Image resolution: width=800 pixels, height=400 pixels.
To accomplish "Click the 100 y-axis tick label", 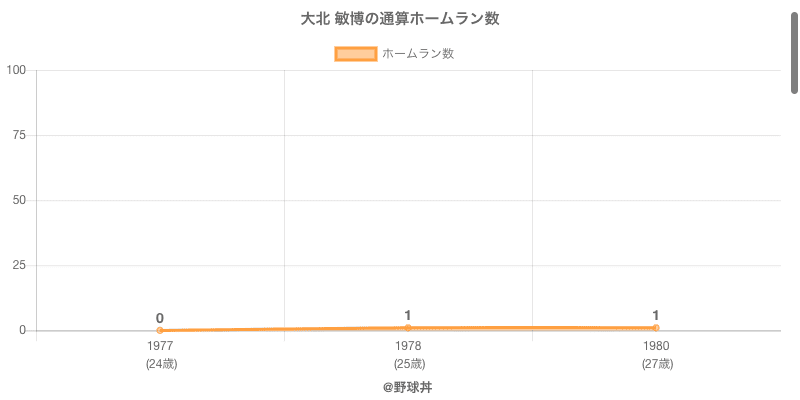I will [16, 70].
